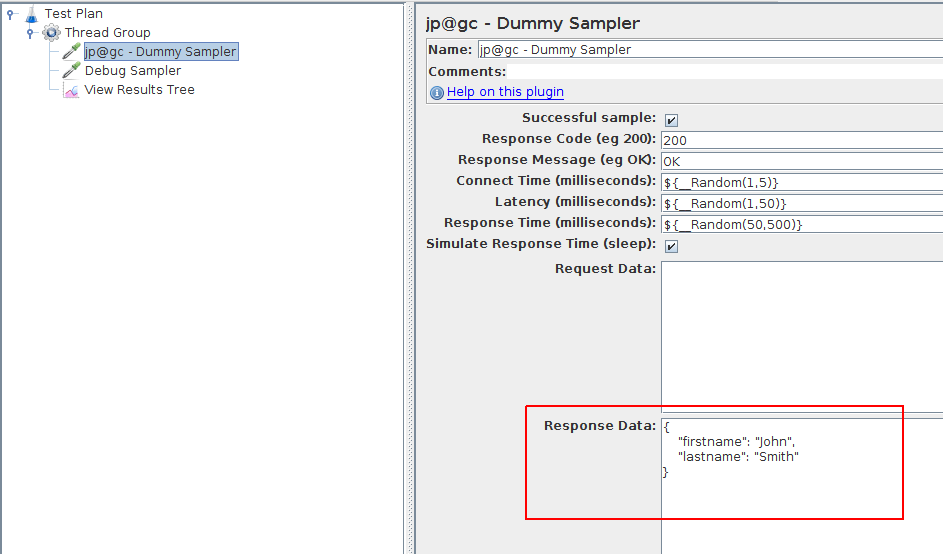Click the Thread Group gear icon
Screen dimensions: 943x554
click(52, 32)
